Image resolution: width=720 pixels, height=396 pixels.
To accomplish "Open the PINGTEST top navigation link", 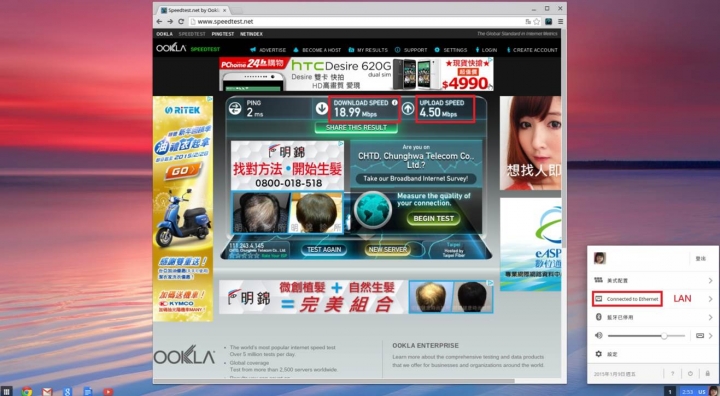I will tap(223, 34).
